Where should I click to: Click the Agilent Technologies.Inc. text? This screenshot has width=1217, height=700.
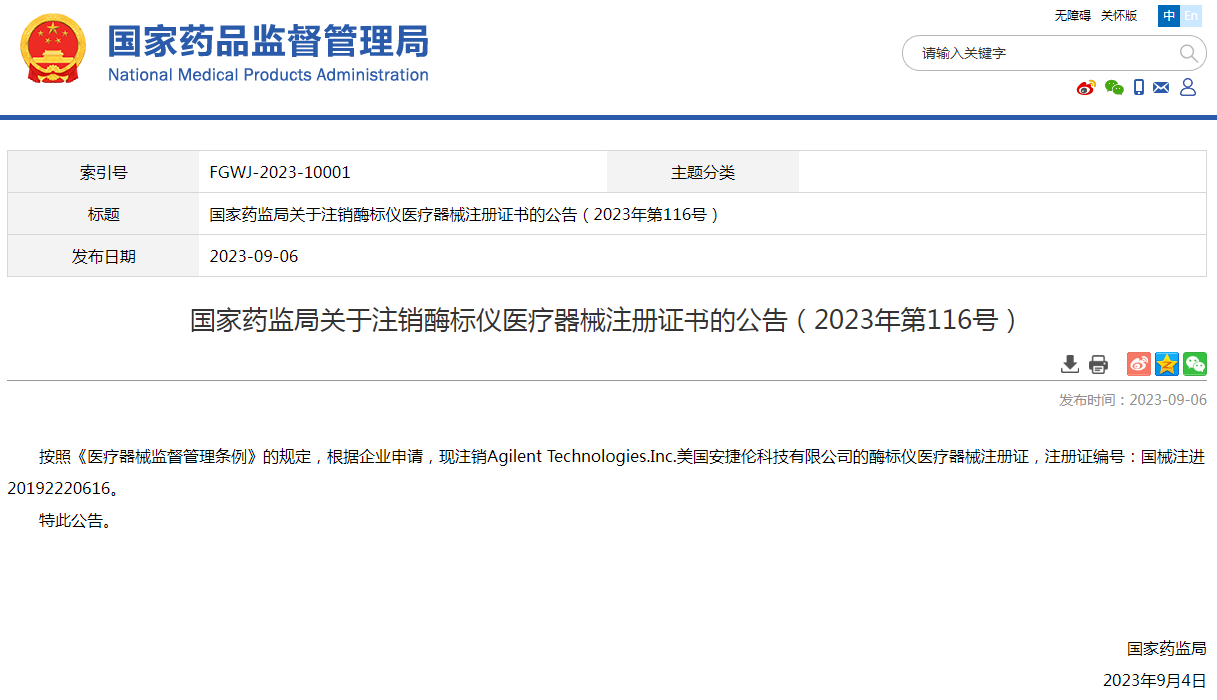(582, 456)
